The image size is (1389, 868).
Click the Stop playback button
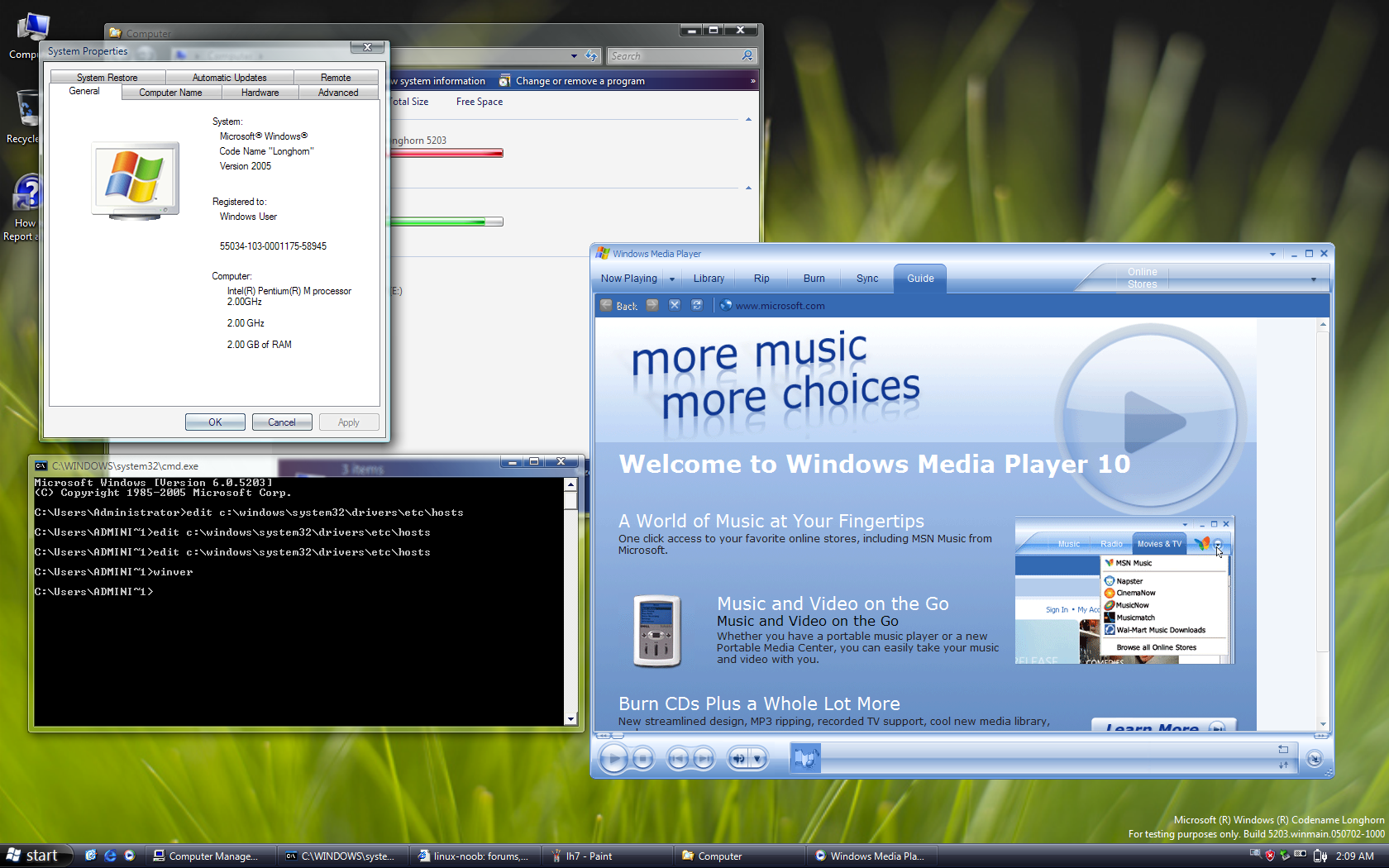(x=643, y=758)
